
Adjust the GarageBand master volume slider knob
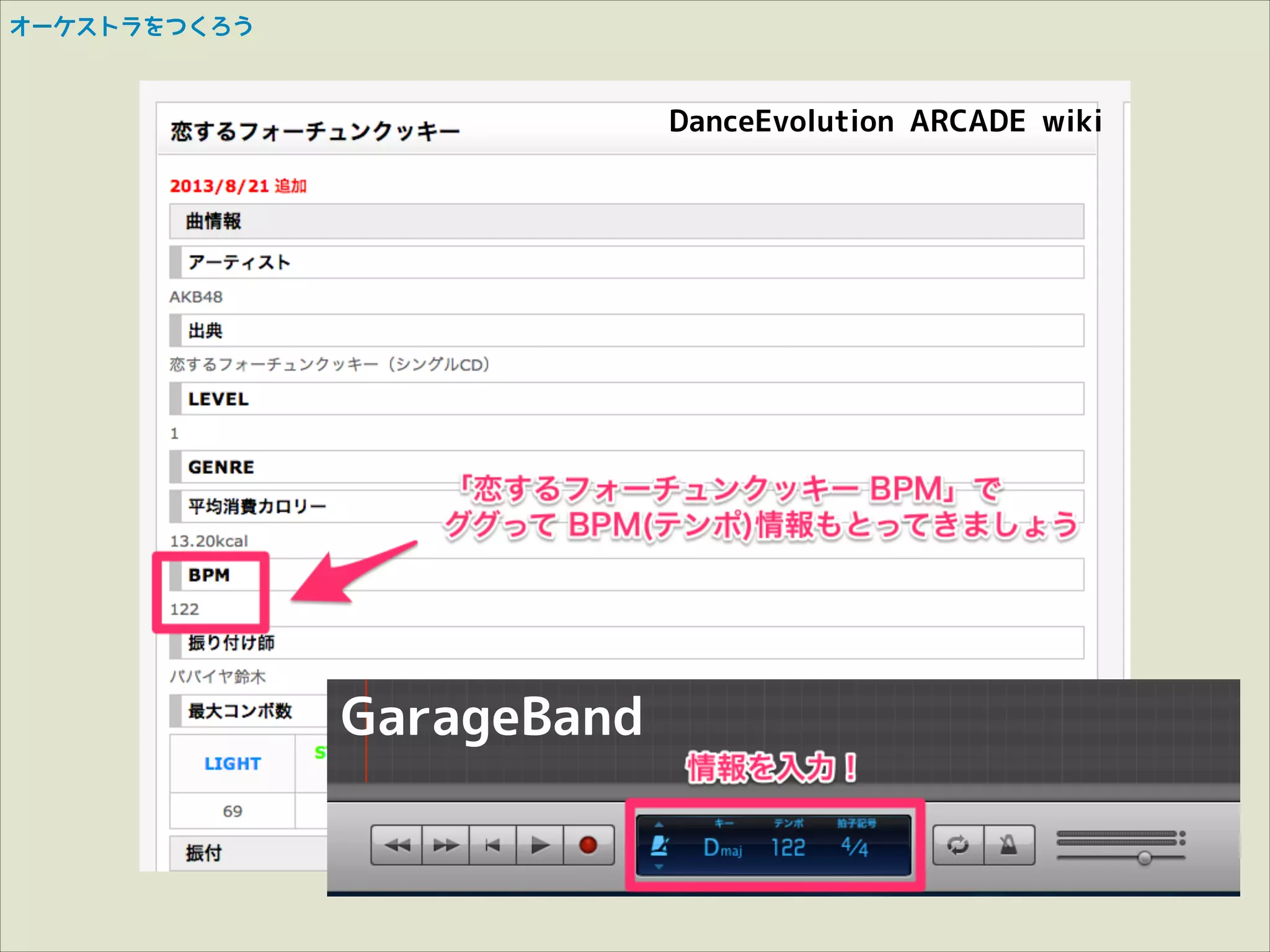pos(1145,858)
